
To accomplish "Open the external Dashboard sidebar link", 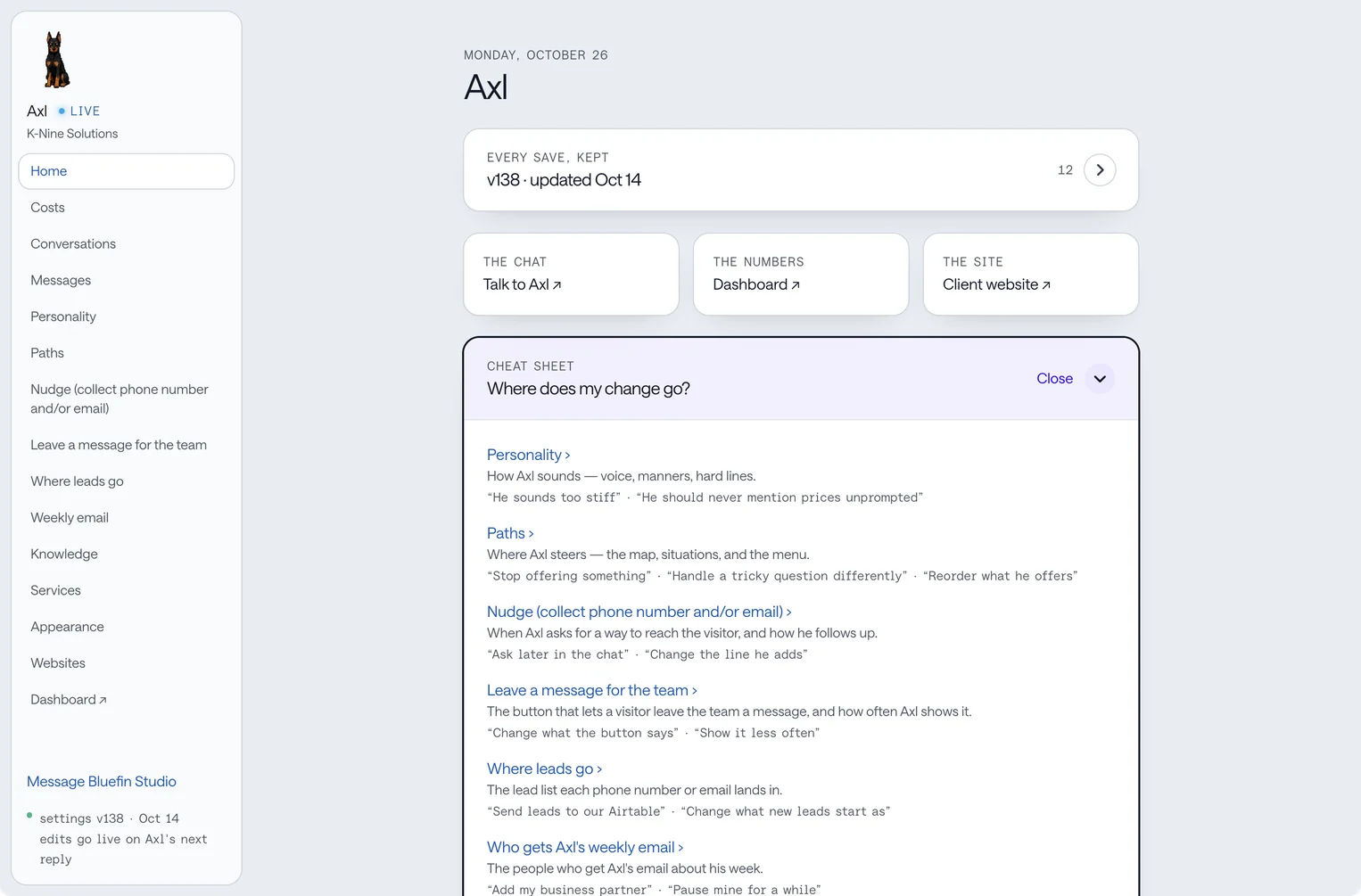I will coord(127,701).
